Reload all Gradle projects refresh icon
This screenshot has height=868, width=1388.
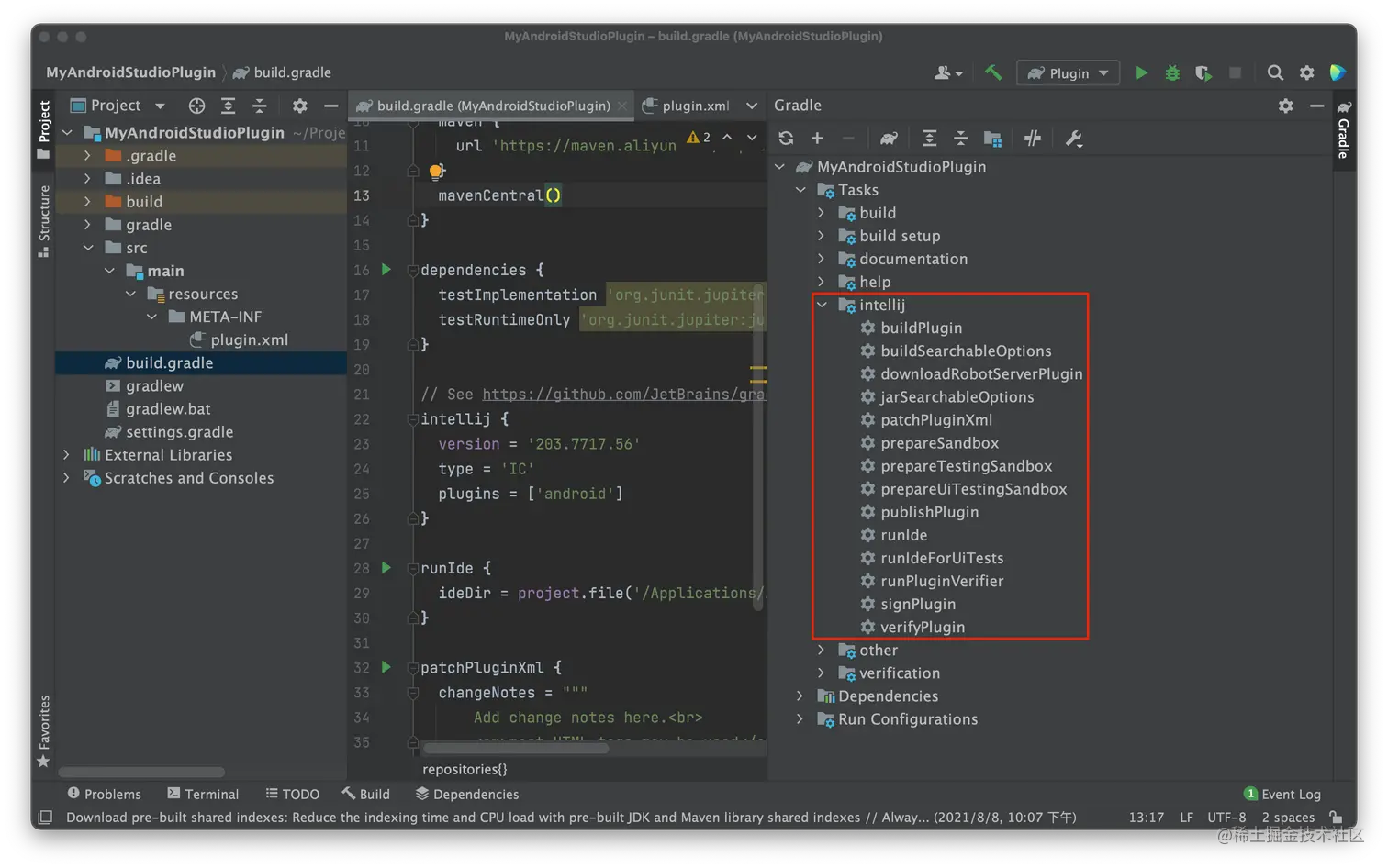point(786,139)
